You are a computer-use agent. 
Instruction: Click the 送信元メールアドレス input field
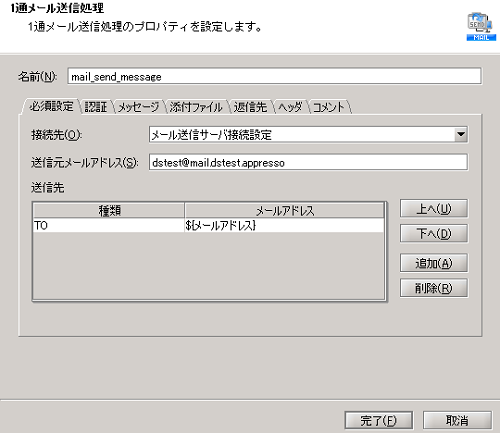tap(308, 162)
